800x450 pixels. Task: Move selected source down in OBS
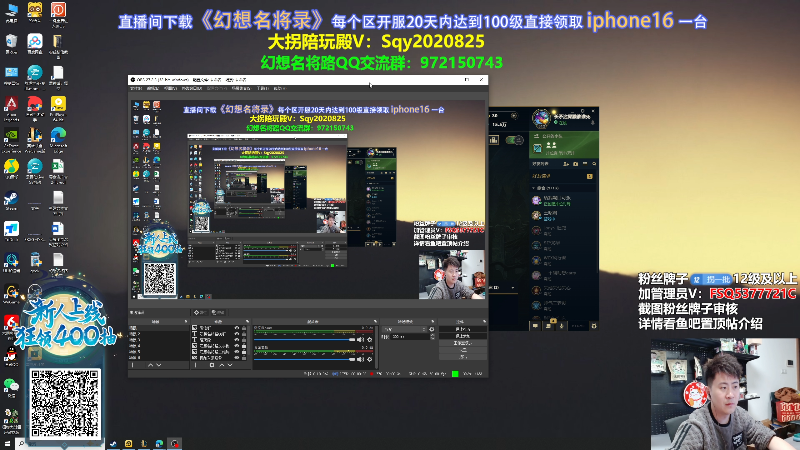coord(230,365)
